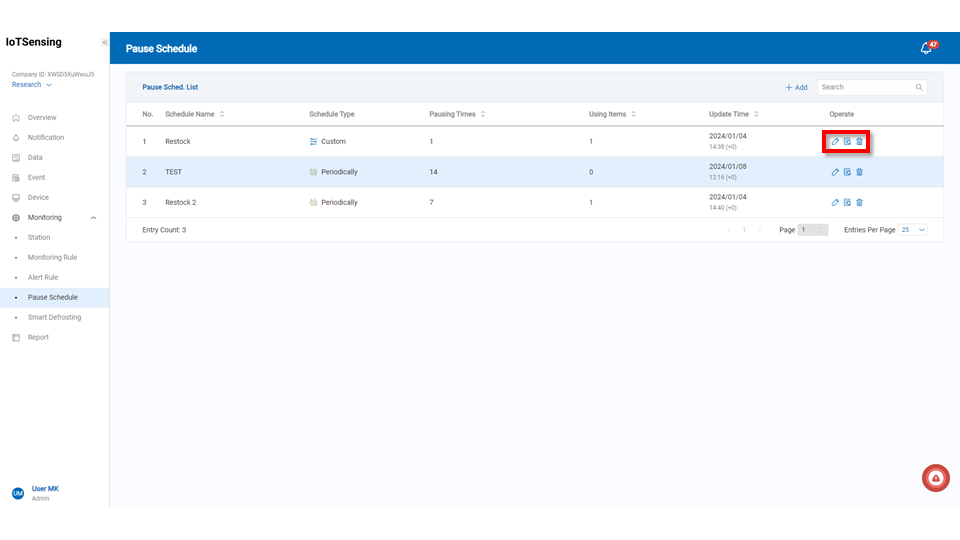Click the pencil icon for TEST schedule
960x540 pixels.
pos(835,172)
